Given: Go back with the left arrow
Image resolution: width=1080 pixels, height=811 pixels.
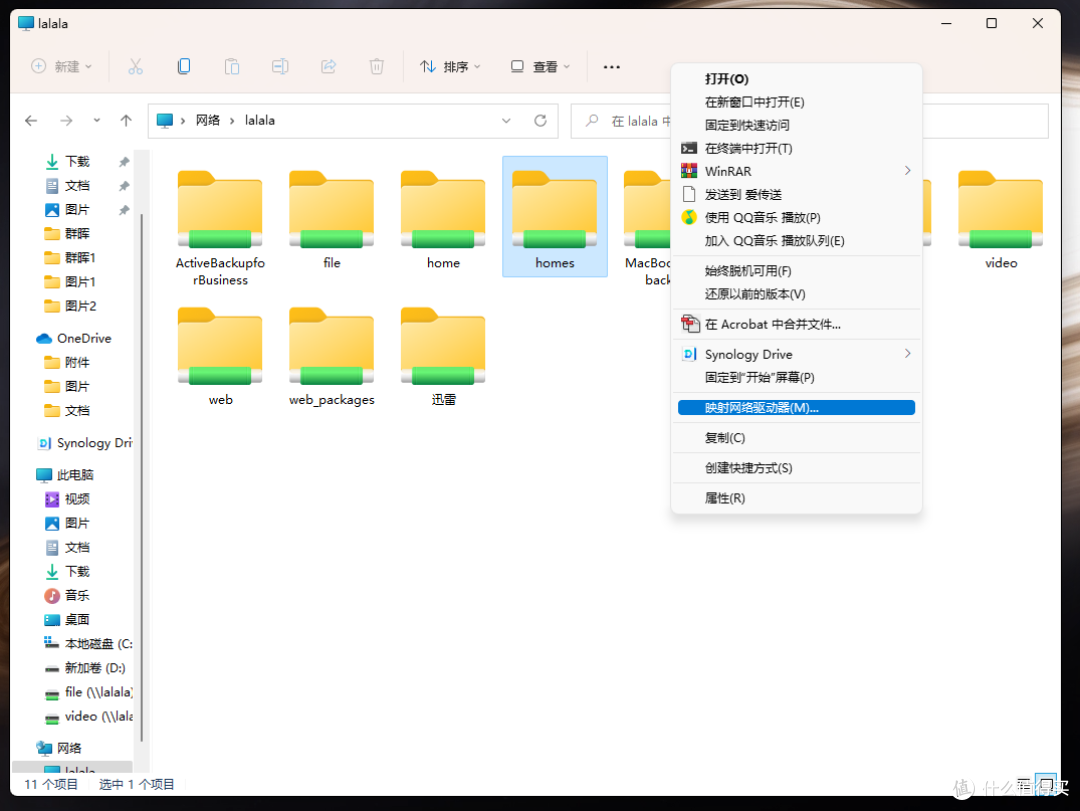Looking at the screenshot, I should [x=31, y=121].
